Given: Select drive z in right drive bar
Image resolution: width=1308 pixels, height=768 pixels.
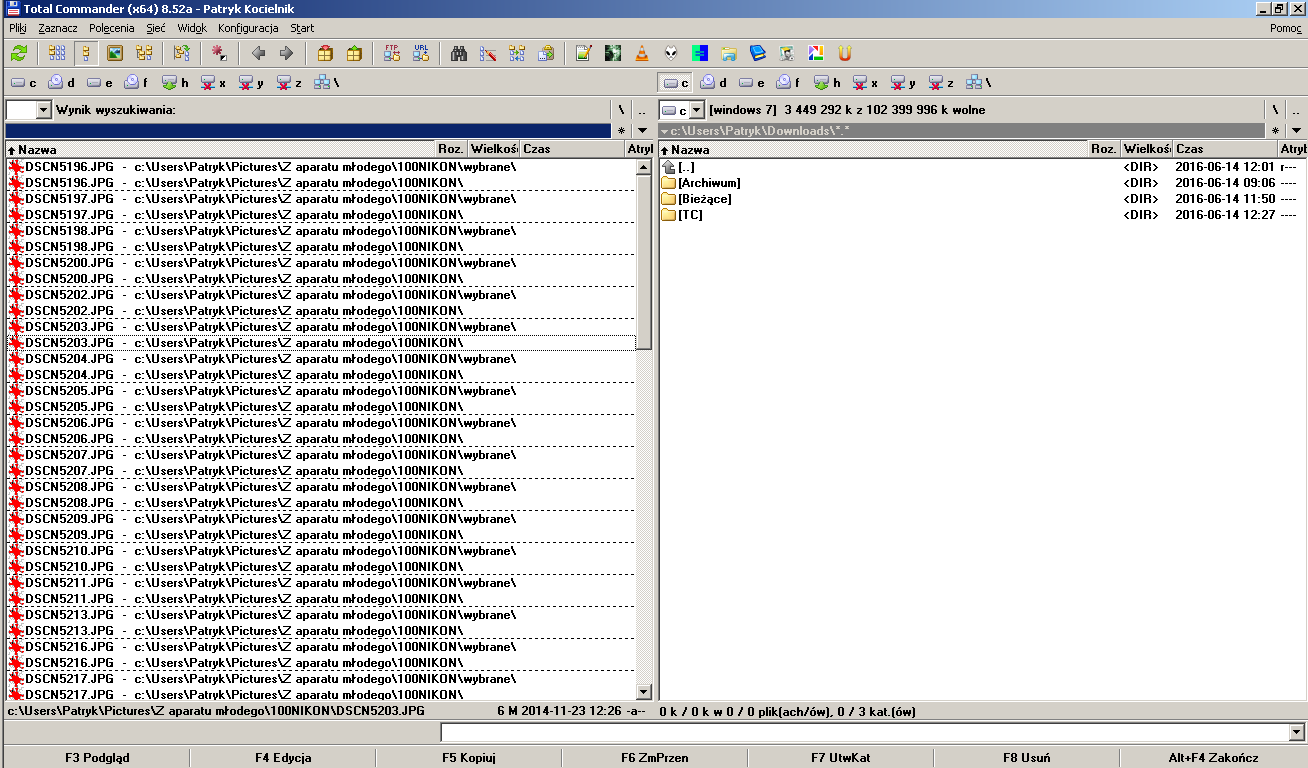Looking at the screenshot, I should point(940,83).
